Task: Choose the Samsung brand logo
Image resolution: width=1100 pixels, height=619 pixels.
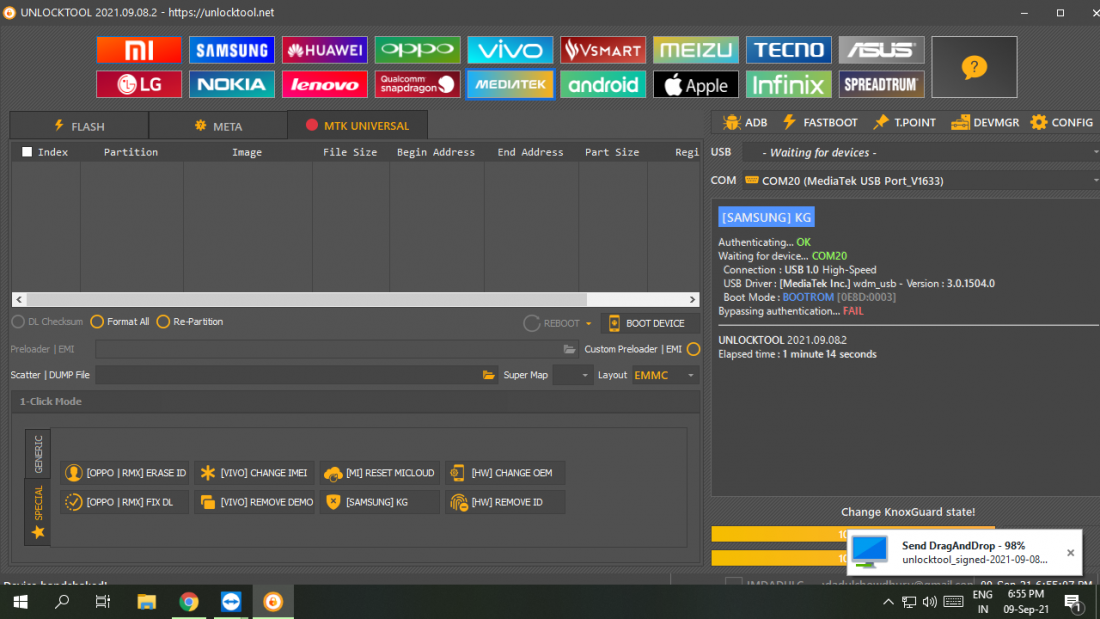Action: click(232, 50)
